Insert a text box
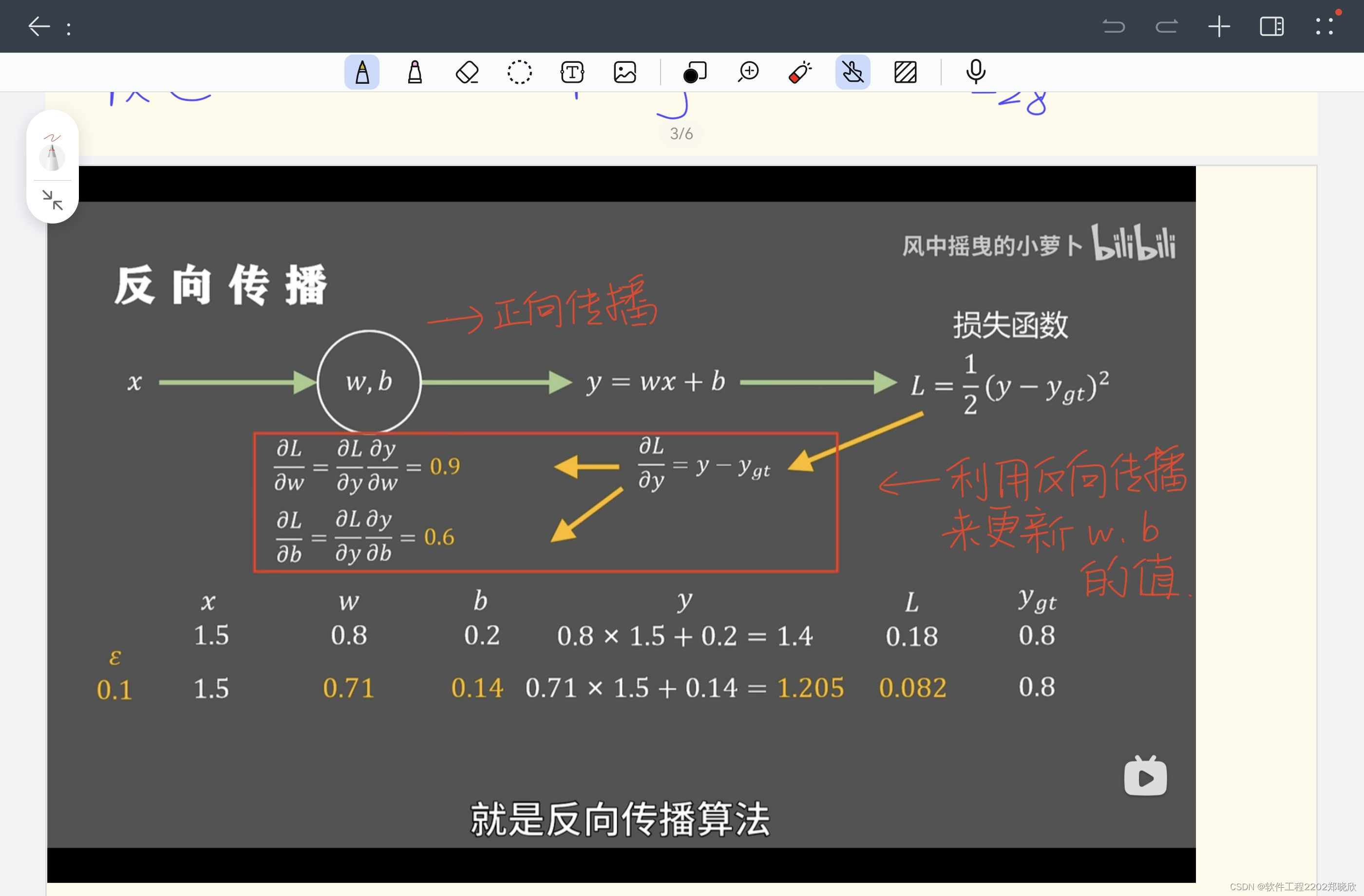This screenshot has width=1364, height=896. [x=572, y=73]
